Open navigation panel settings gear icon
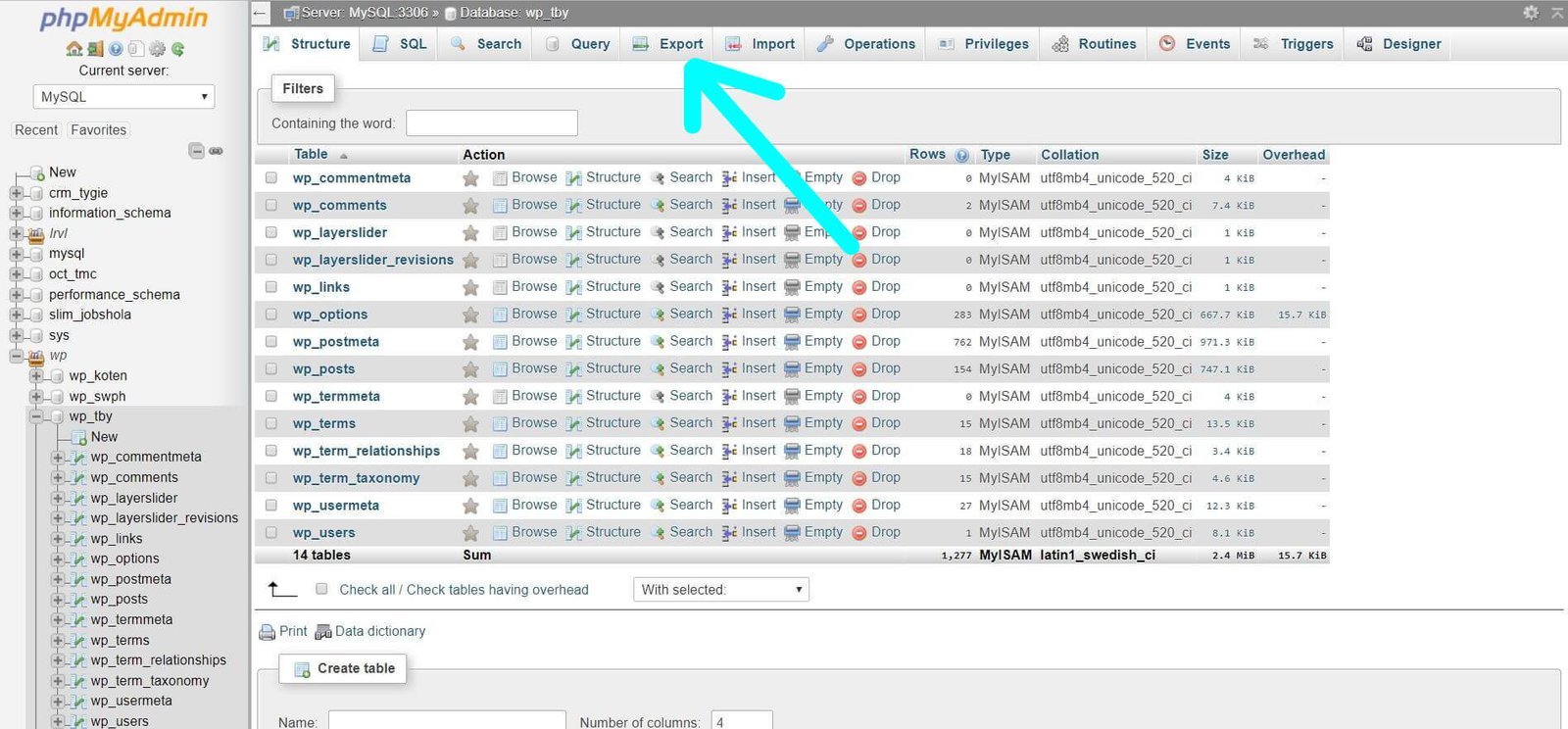This screenshot has height=729, width=1568. pos(157,49)
